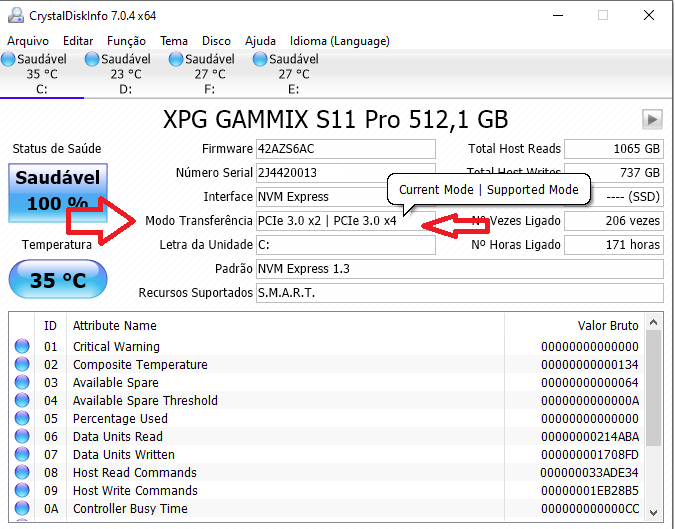Click the status icon for Available Spare row 03
675x529 pixels.
(x=22, y=383)
